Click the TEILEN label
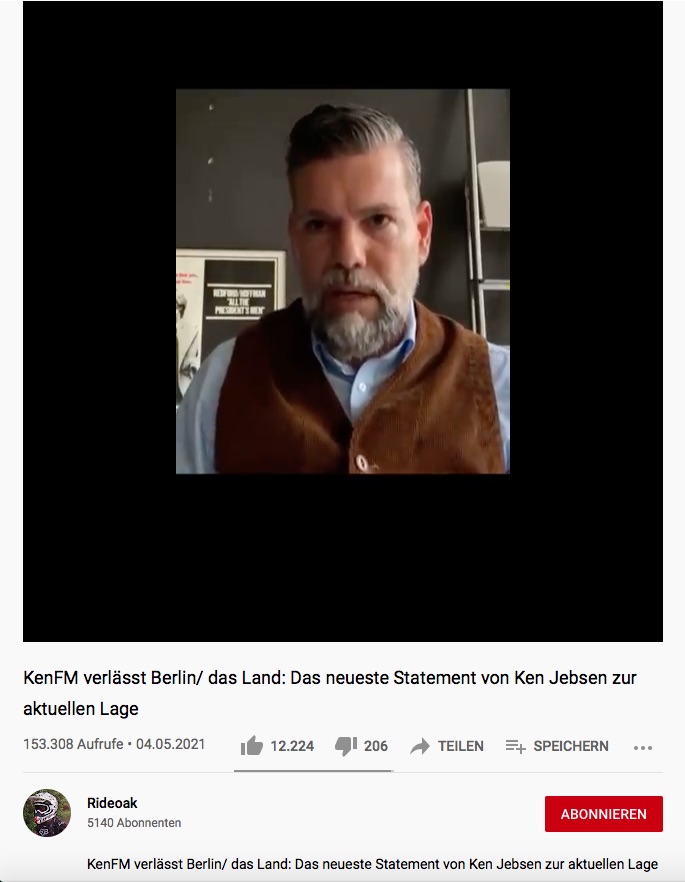This screenshot has width=685, height=882. pyautogui.click(x=461, y=746)
